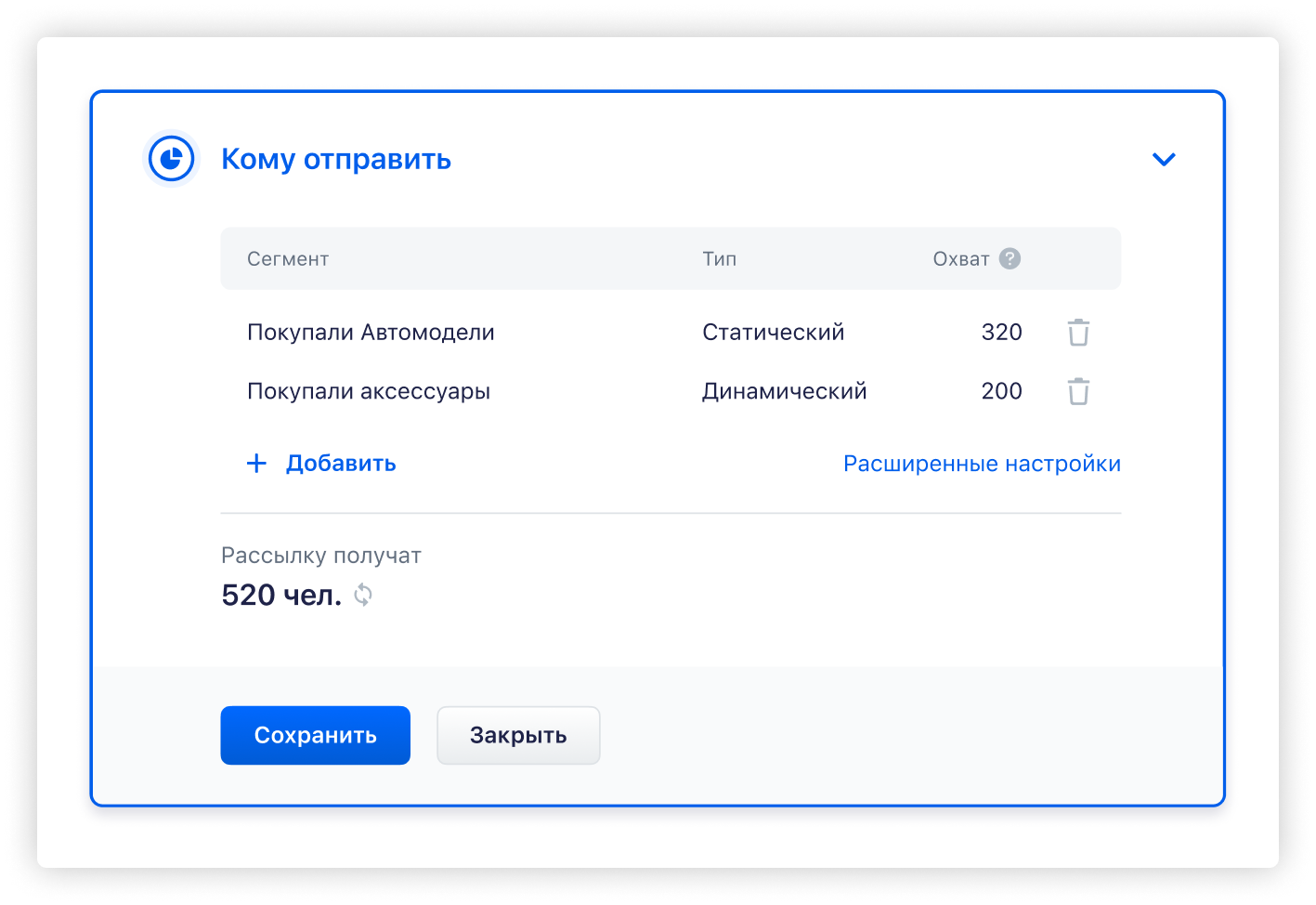Click the 520 чел. total count
The height and width of the screenshot is (905, 1316).
point(281,595)
